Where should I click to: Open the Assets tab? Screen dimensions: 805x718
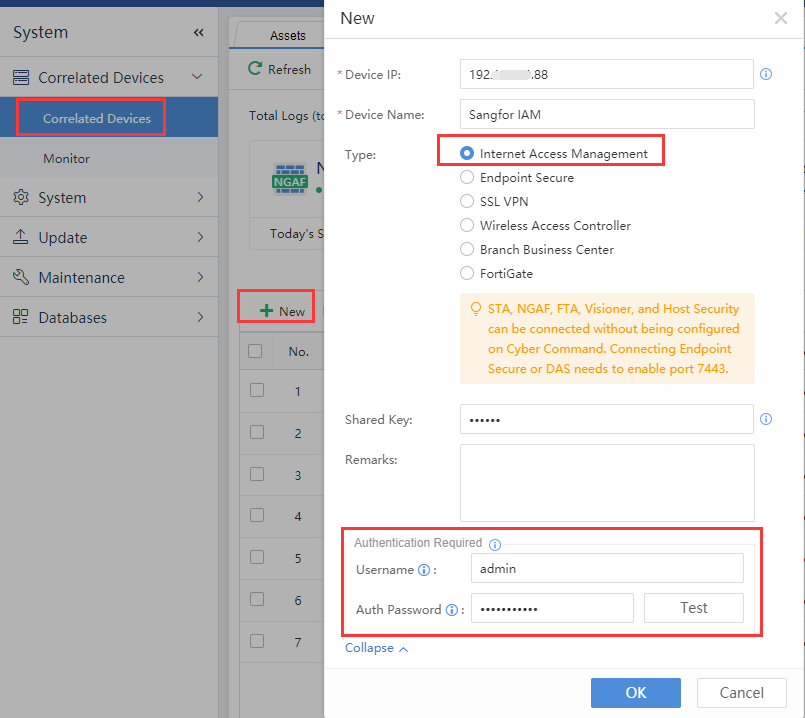coord(288,36)
